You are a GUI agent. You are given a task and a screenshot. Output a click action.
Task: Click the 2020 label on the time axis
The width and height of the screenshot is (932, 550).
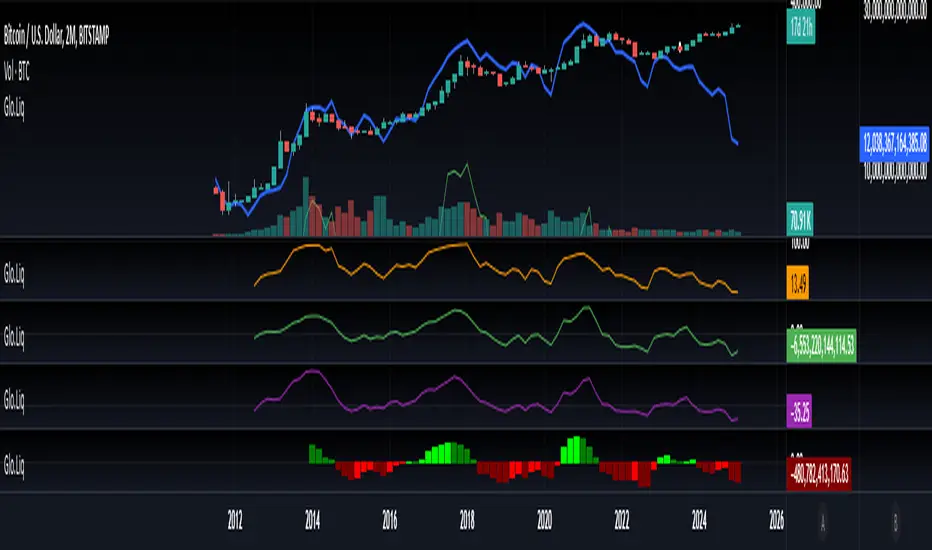(x=544, y=521)
